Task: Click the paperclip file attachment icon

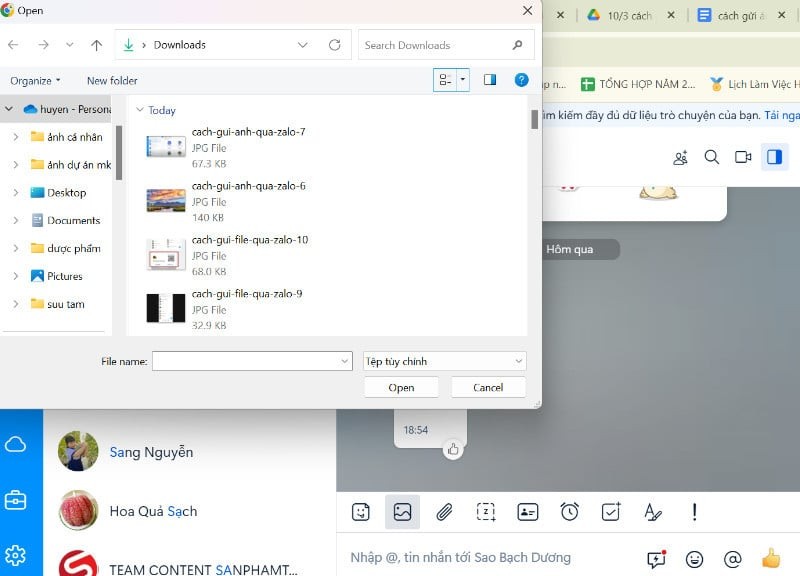Action: (x=444, y=511)
